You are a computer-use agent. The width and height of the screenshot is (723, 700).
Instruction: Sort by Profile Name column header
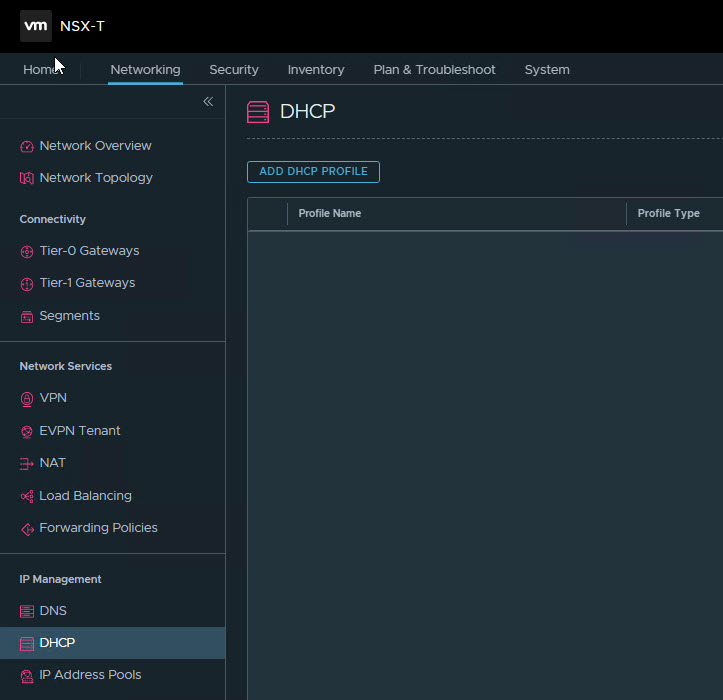pos(330,214)
